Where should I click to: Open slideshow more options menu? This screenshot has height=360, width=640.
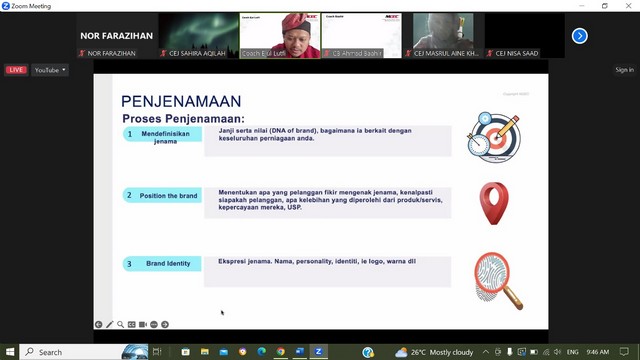pyautogui.click(x=154, y=324)
